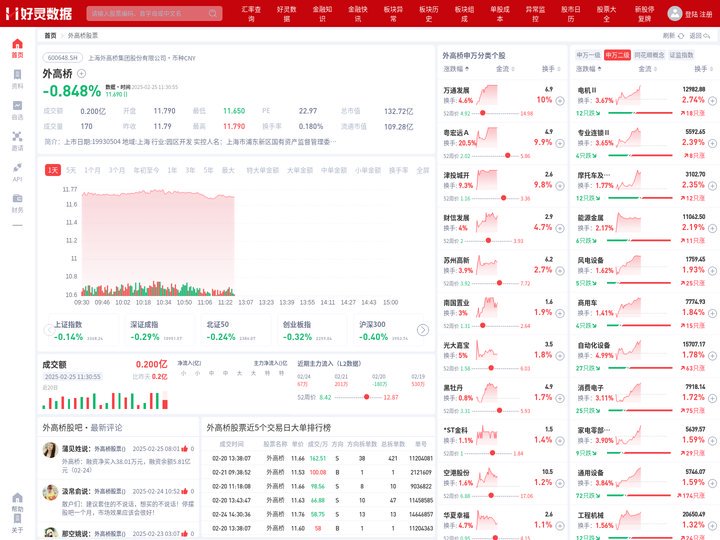Click next arrow on index carousel
This screenshot has width=720, height=540.
coord(422,330)
